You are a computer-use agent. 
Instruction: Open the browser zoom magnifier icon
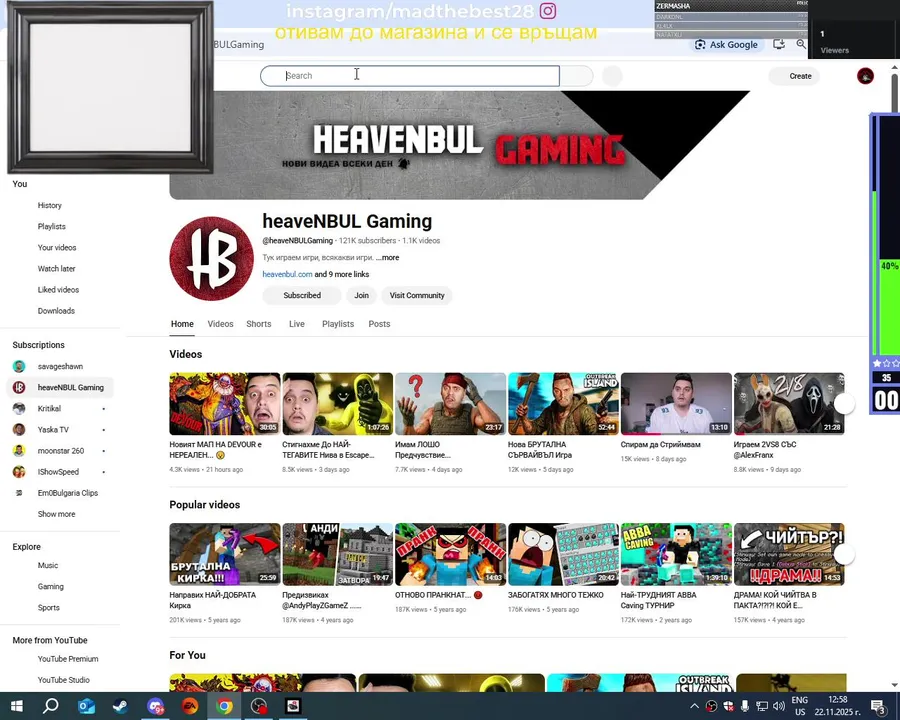pos(801,44)
